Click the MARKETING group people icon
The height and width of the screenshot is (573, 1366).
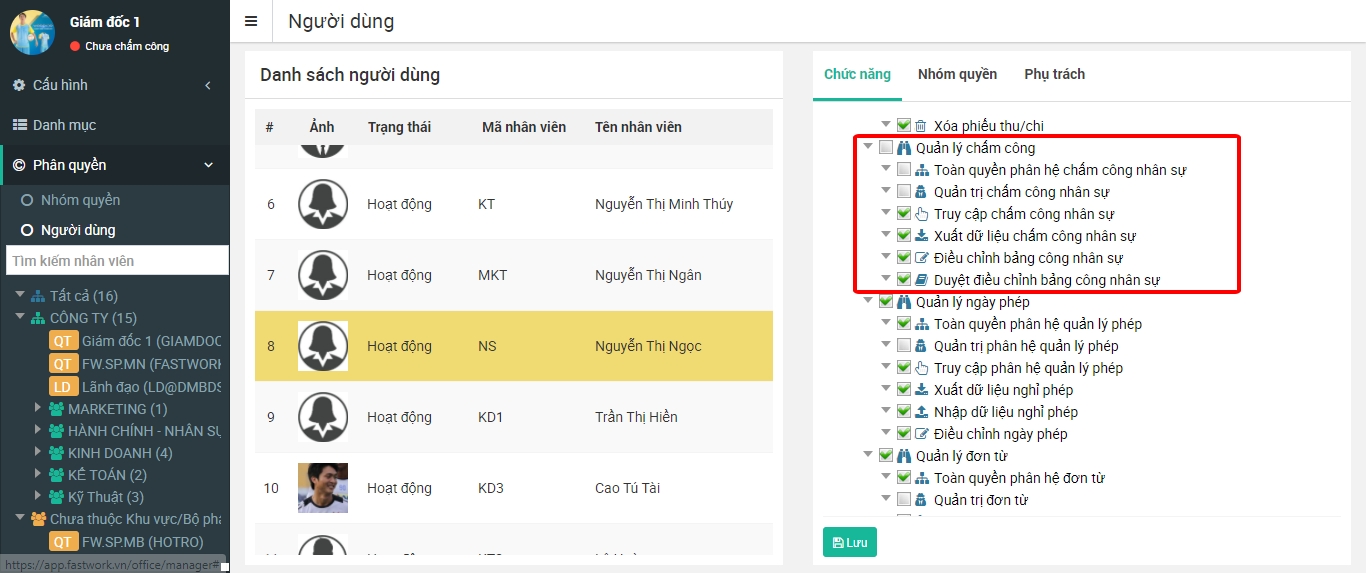click(x=56, y=409)
